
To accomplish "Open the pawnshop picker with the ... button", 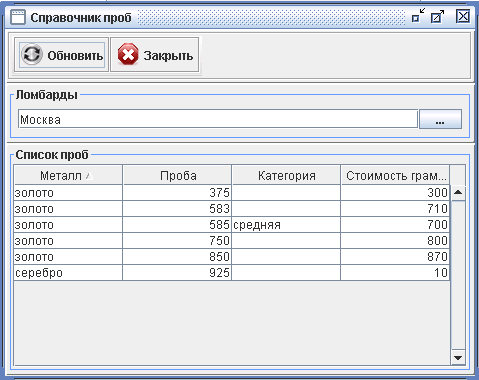I will click(x=440, y=119).
